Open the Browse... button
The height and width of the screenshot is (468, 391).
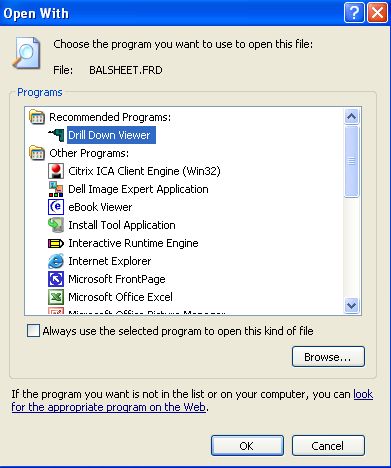(328, 357)
